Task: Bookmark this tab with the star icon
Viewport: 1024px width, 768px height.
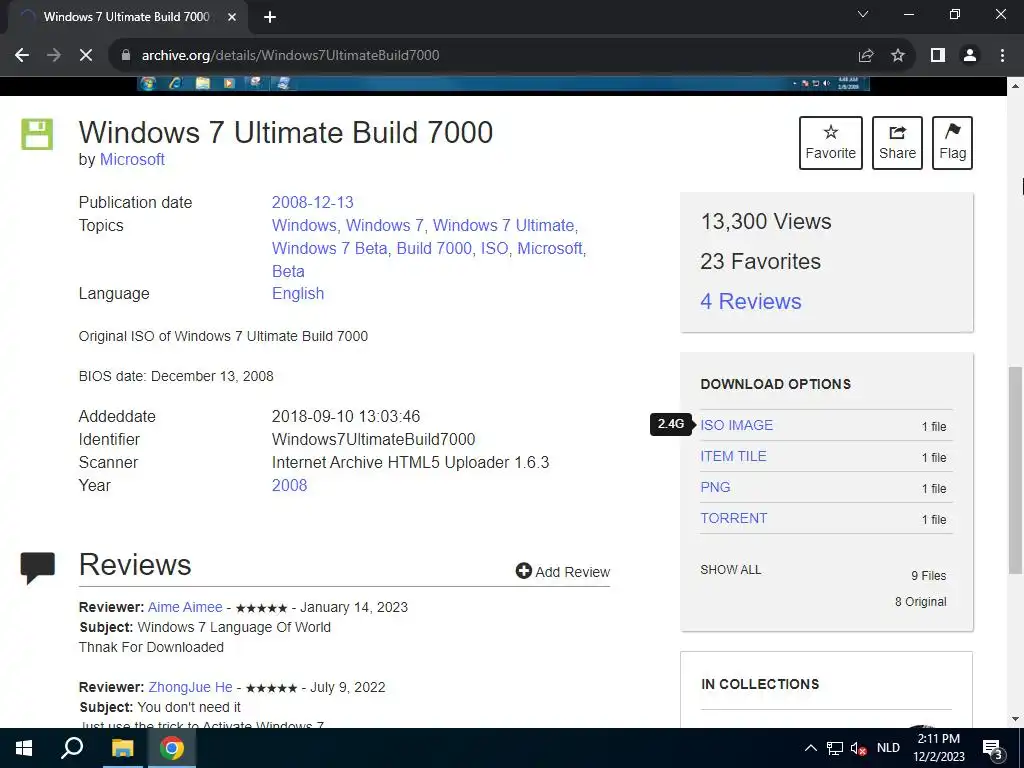Action: pyautogui.click(x=898, y=56)
